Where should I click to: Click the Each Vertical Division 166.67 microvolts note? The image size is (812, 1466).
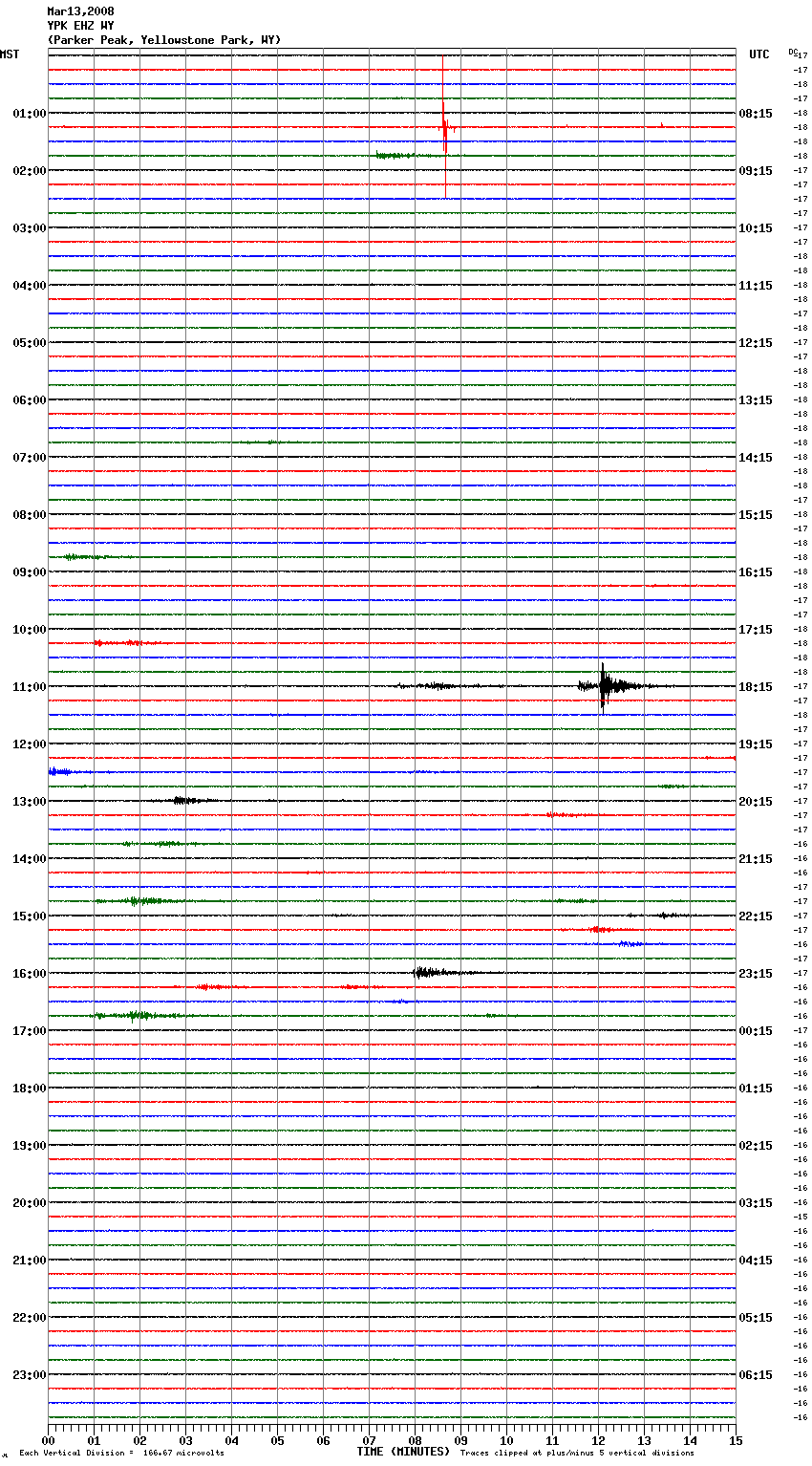(x=121, y=1453)
